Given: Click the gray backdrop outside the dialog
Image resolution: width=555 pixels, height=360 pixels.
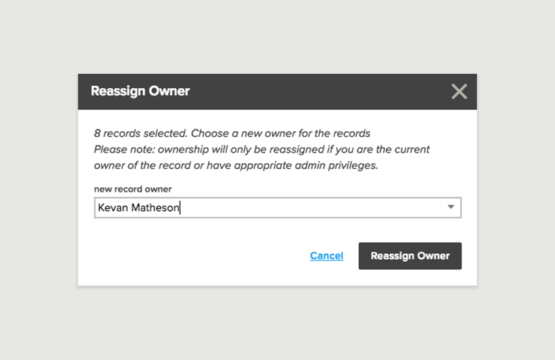Looking at the screenshot, I should coord(278,35).
